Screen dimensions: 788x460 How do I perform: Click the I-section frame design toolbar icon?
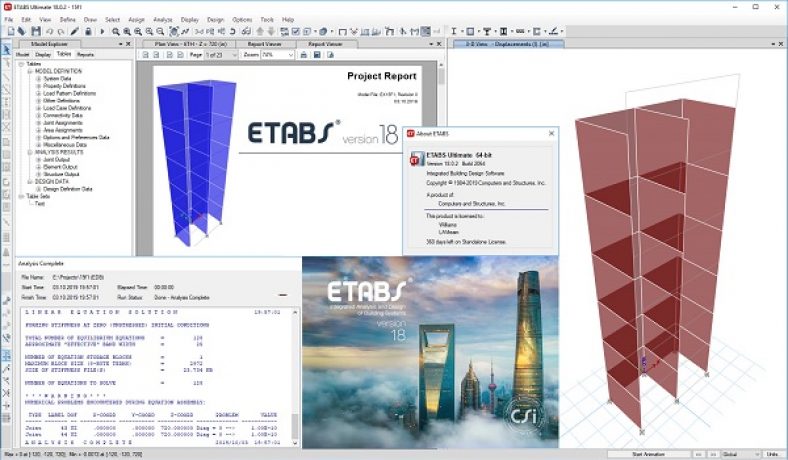tap(454, 32)
